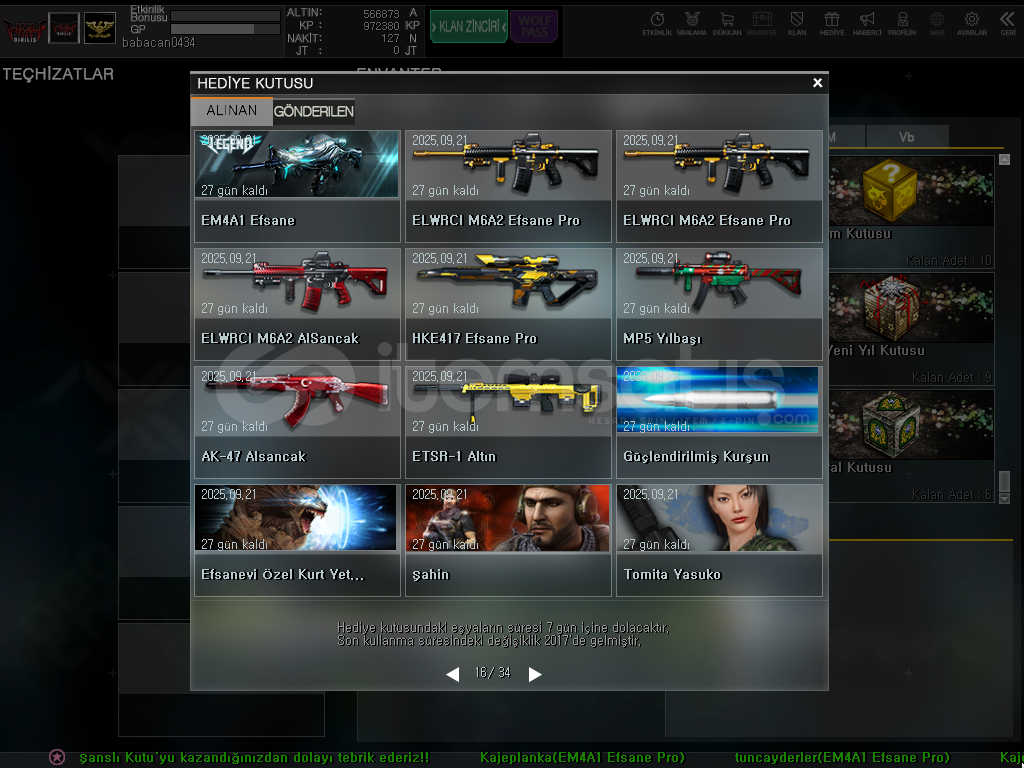The height and width of the screenshot is (768, 1024).
Task: Click the clan emblem beside the Wolfteam logo
Action: point(64,28)
